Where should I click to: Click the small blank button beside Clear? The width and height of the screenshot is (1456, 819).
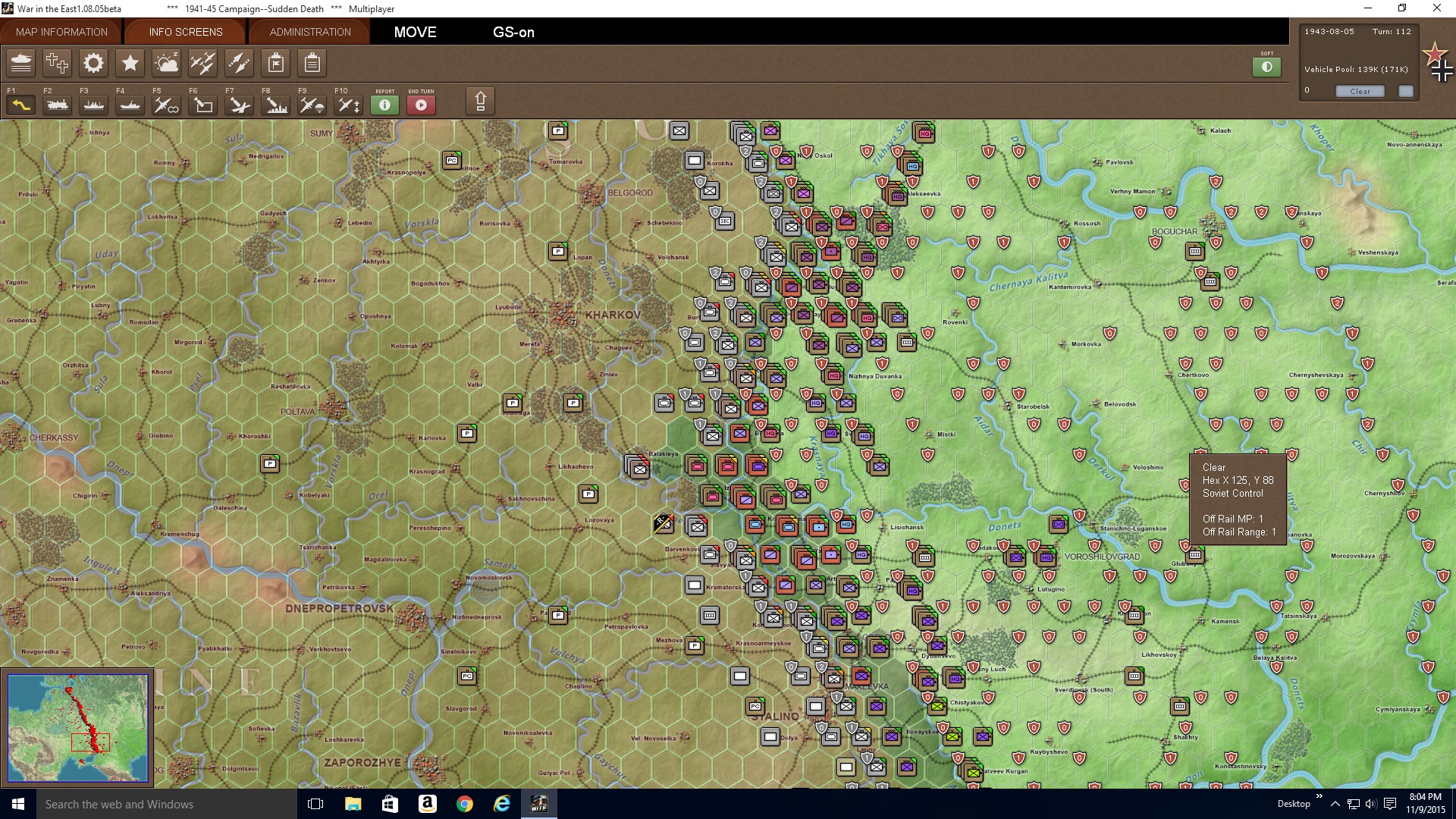pos(1406,91)
